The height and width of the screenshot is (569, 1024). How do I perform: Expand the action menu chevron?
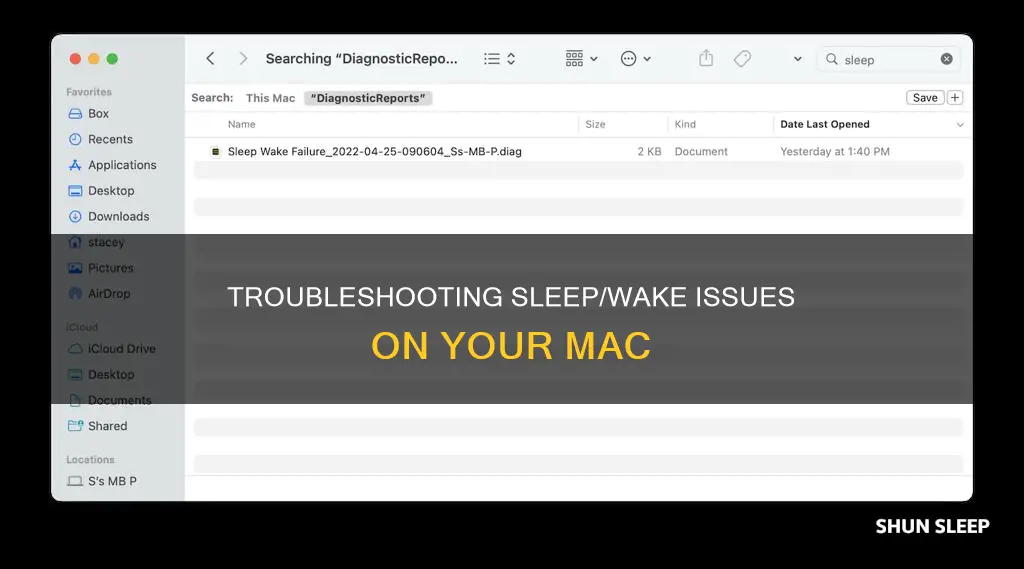pos(647,59)
